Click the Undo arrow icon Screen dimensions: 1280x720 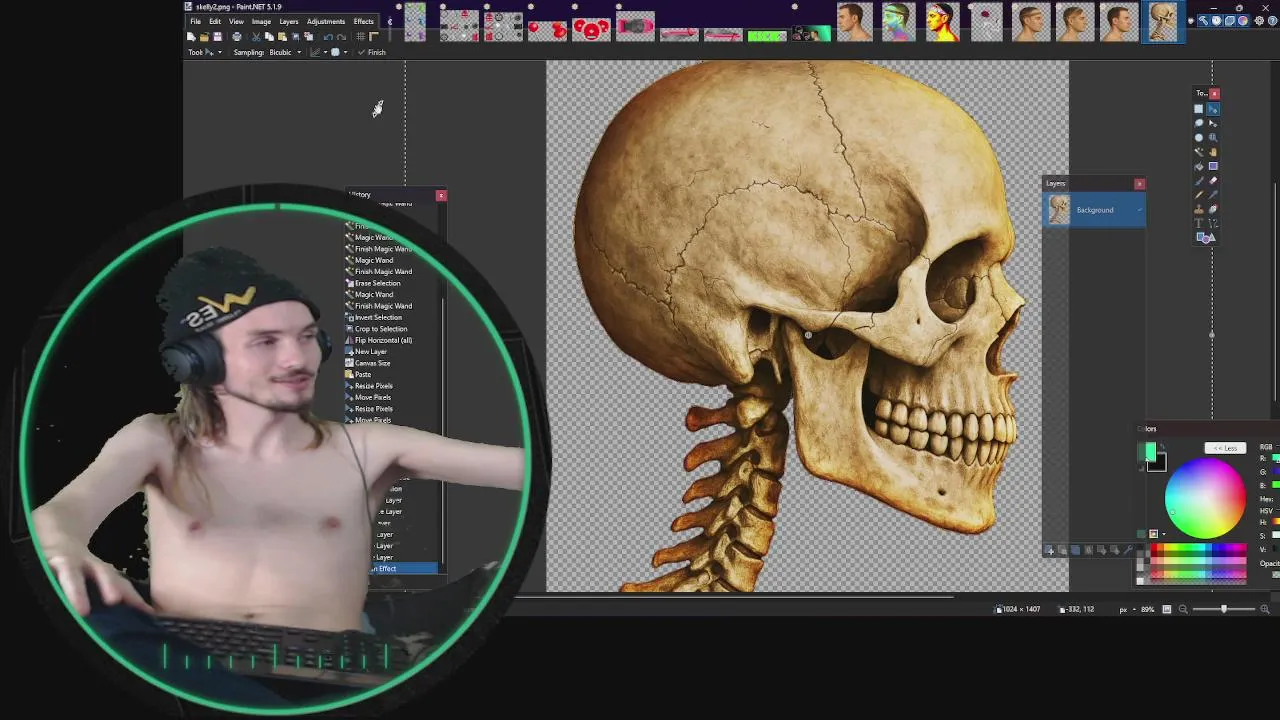click(x=328, y=37)
